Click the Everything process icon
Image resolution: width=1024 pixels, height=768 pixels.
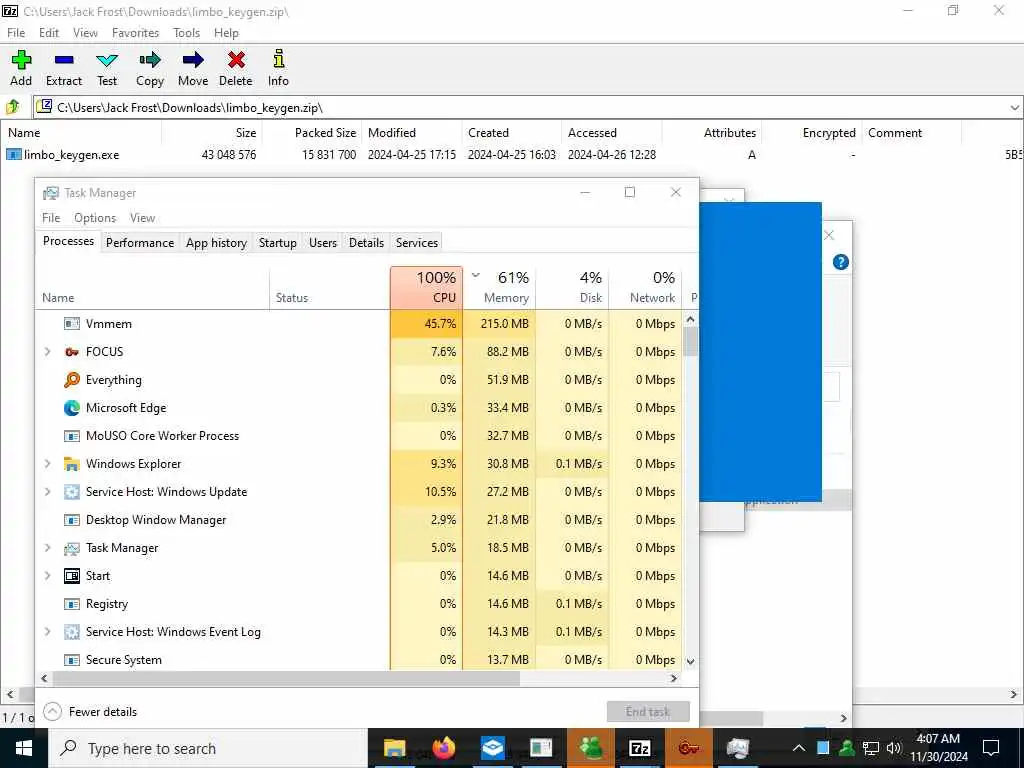pyautogui.click(x=72, y=379)
